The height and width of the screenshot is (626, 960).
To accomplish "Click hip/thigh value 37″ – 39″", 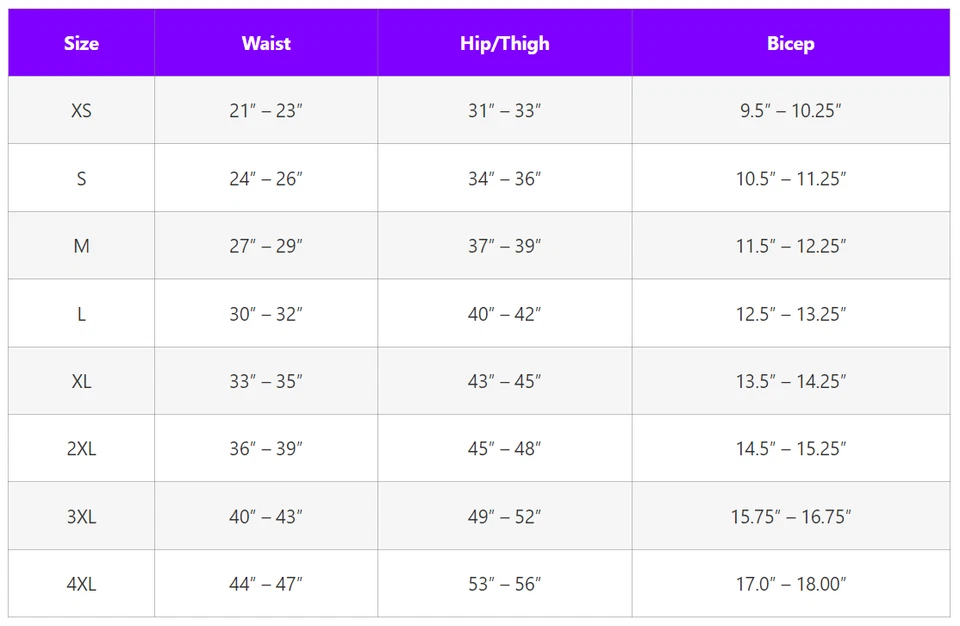I will point(504,246).
